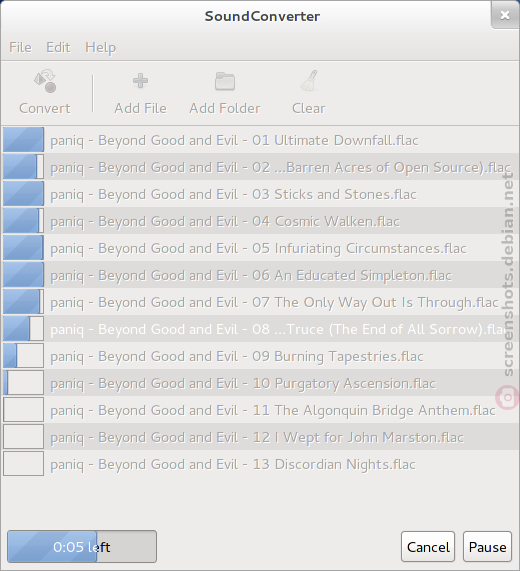Screen dimensions: 520x571
Task: Cancel the conversion
Action: (428, 547)
